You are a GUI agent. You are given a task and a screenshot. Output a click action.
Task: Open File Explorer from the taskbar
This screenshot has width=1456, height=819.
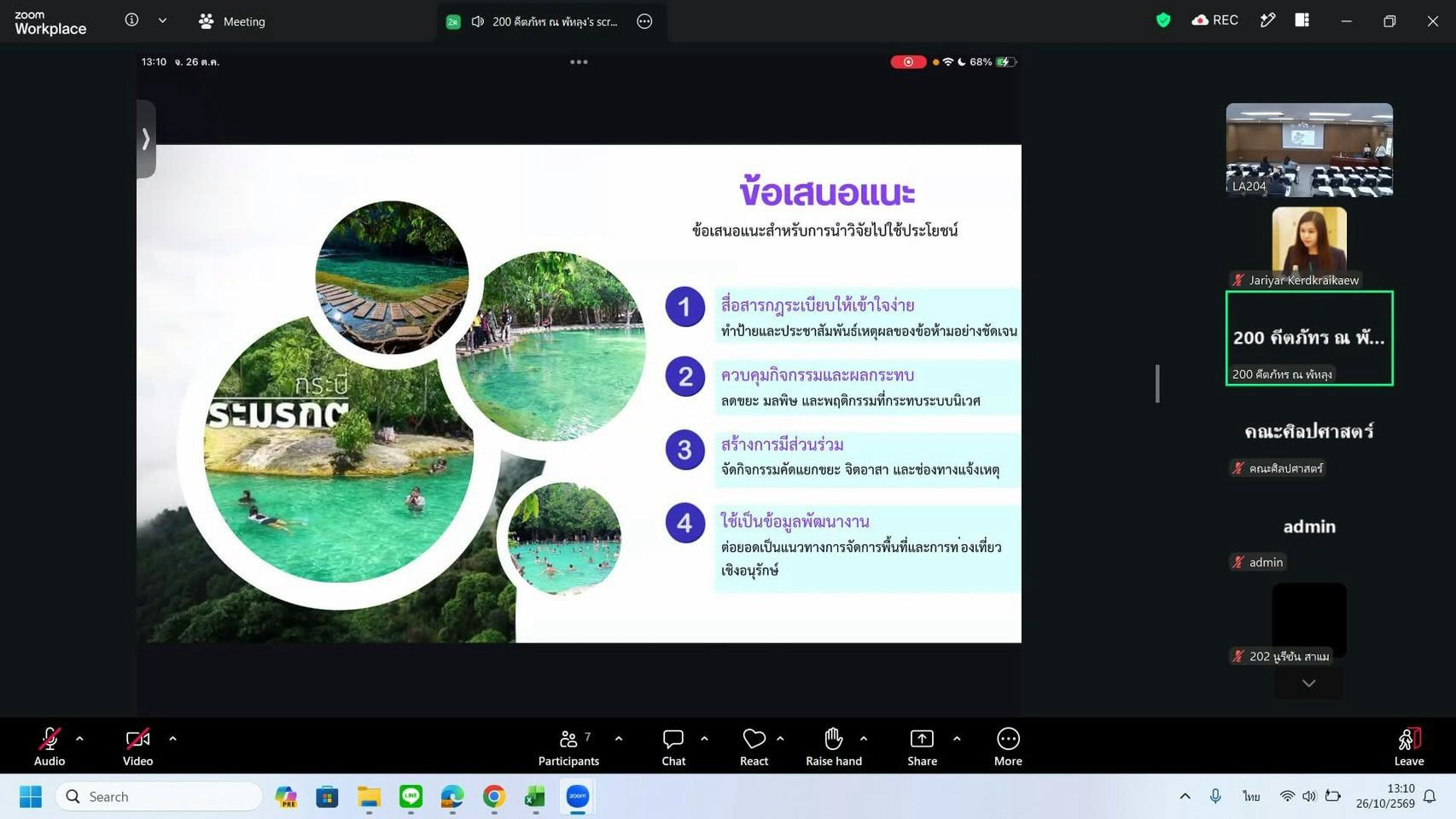pyautogui.click(x=369, y=797)
